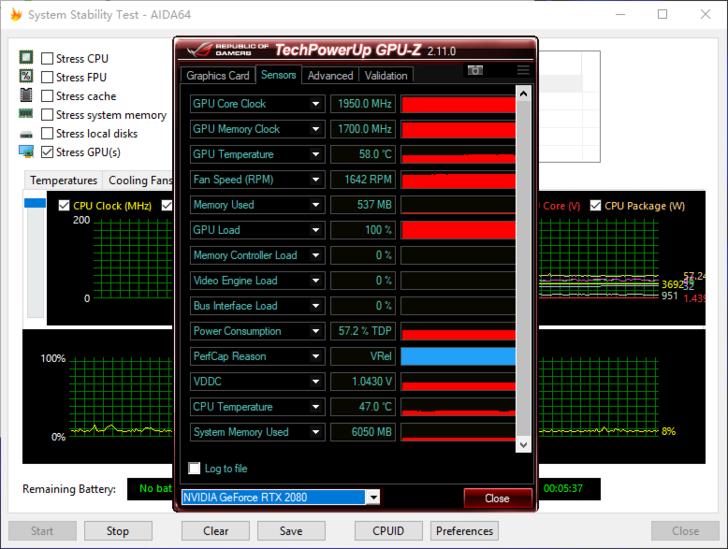The width and height of the screenshot is (728, 549).
Task: Open the Bus Interface Load sensor dropdown
Action: pos(316,306)
